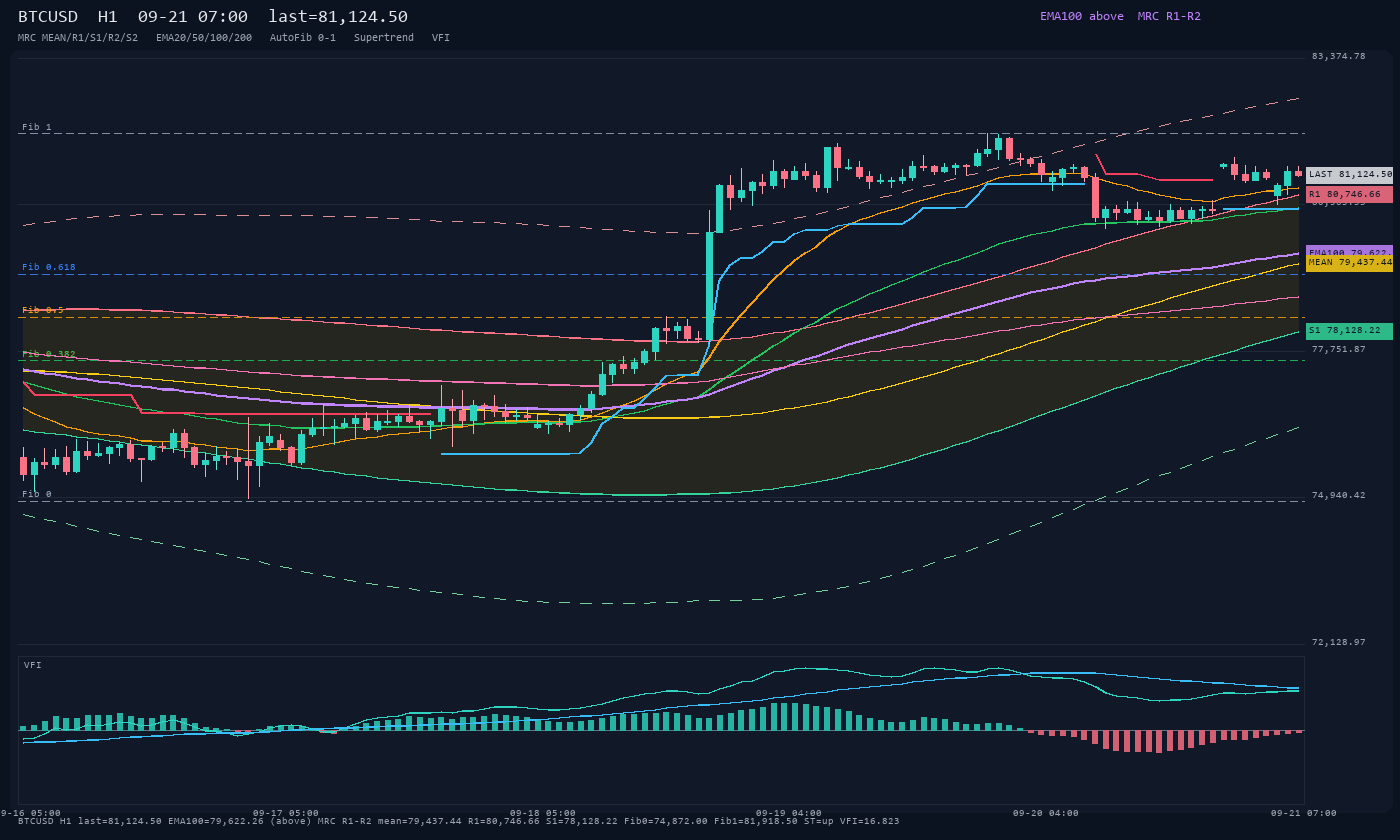Click the MEAN 79,437.44 price tag
This screenshot has height=840, width=1400.
[1349, 263]
